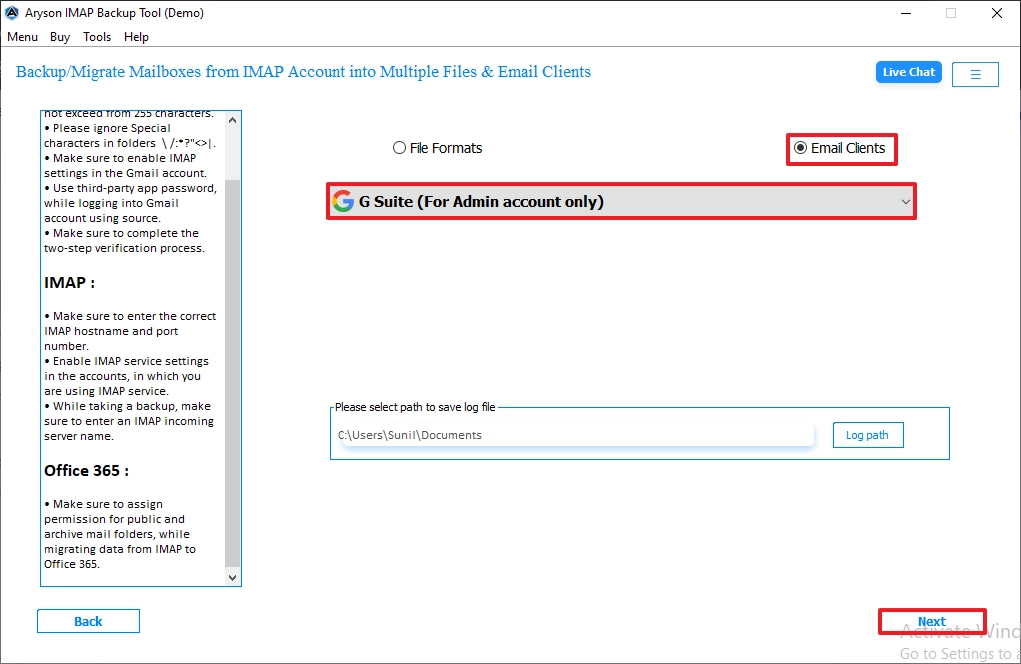
Task: Click the 'two-step verification process' note
Action: pos(124,241)
